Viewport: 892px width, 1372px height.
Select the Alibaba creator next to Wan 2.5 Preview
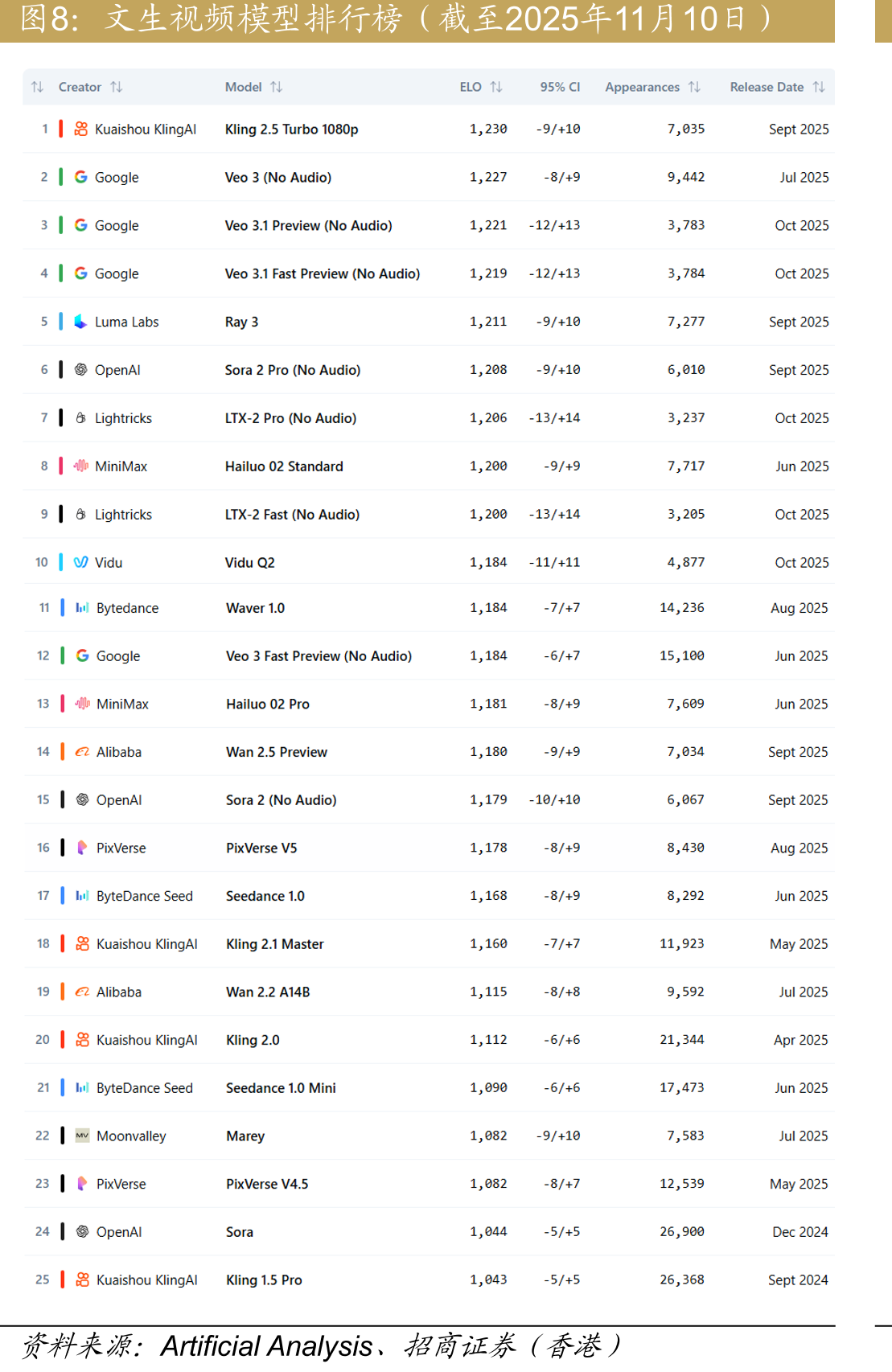pos(119,752)
